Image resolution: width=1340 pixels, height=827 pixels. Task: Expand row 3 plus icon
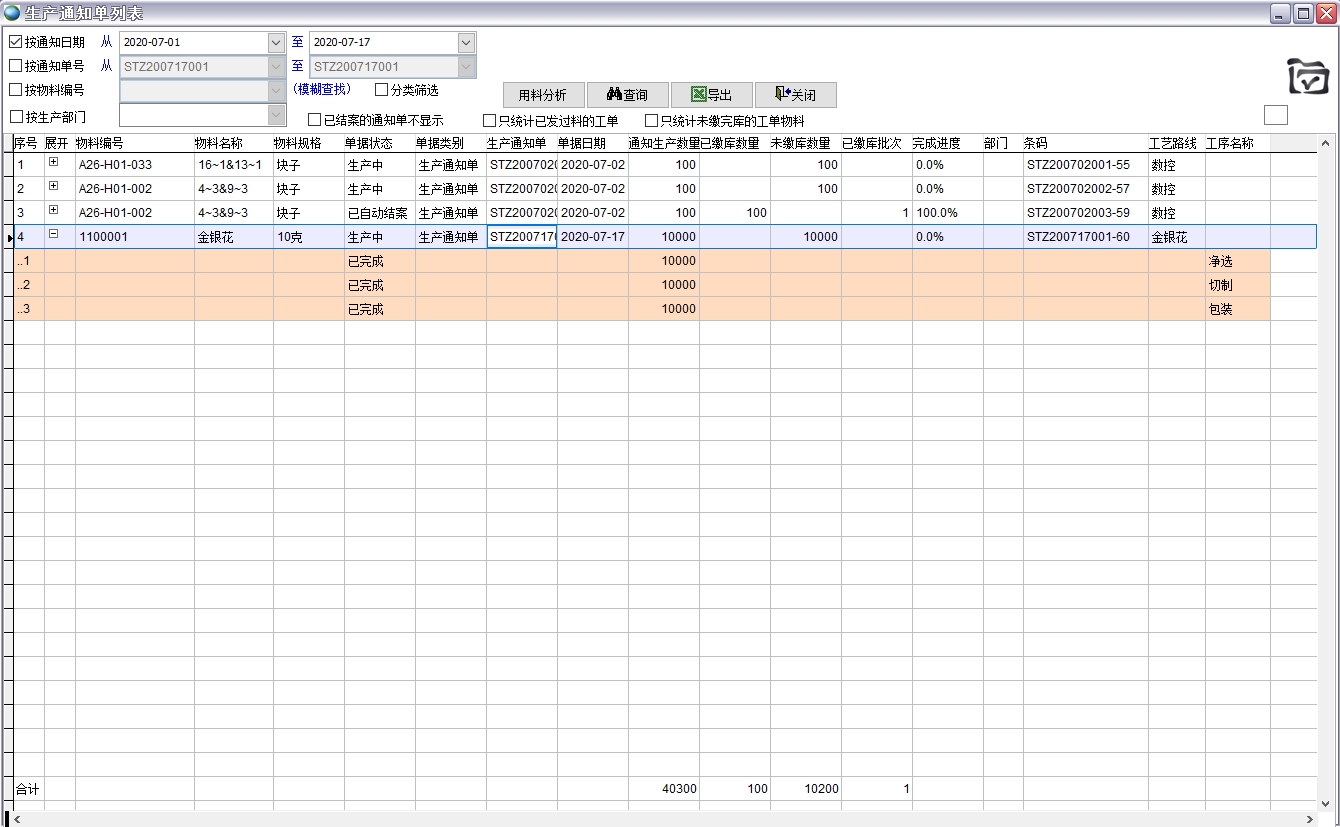(x=54, y=211)
